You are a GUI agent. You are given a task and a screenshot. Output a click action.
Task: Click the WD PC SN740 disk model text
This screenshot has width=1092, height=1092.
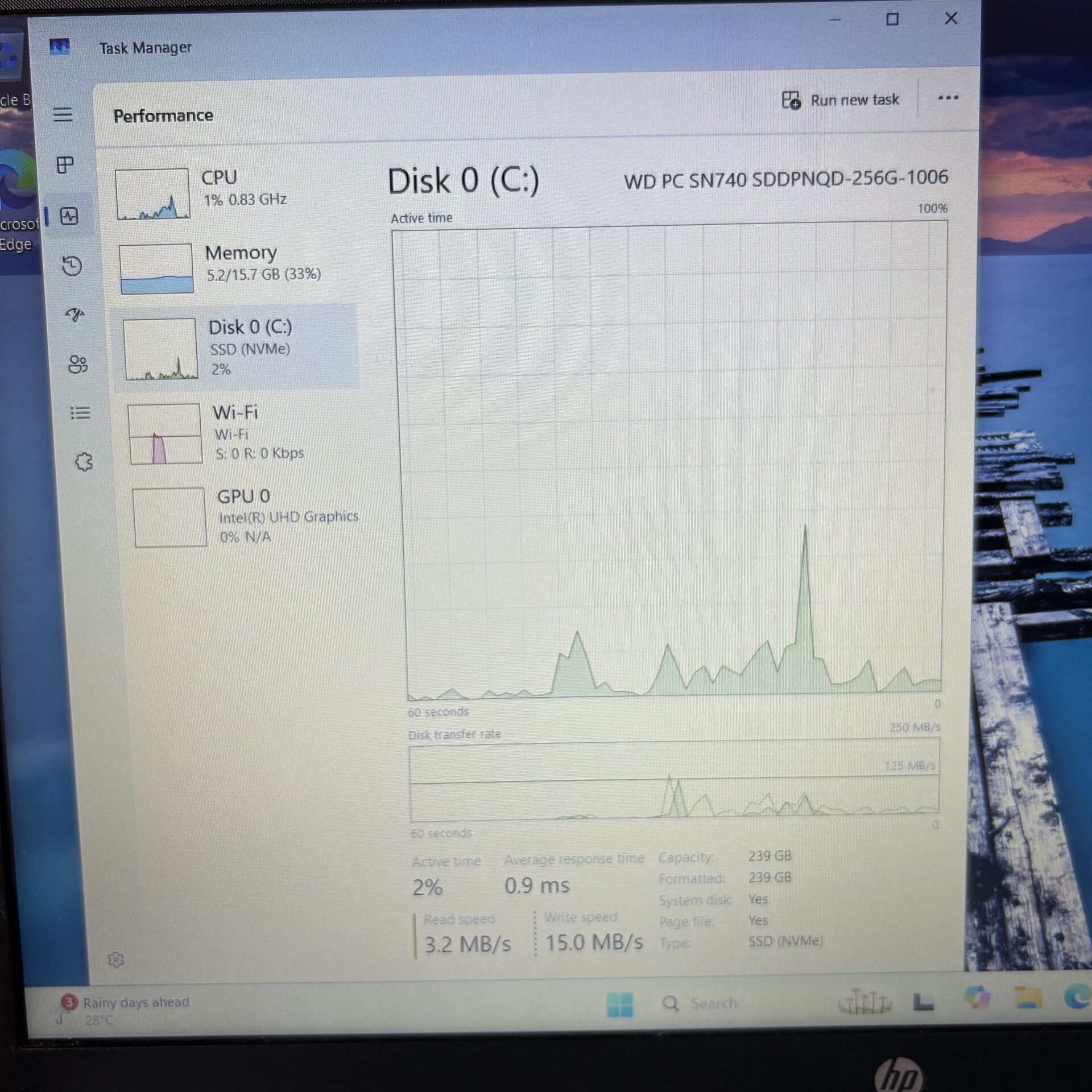786,179
